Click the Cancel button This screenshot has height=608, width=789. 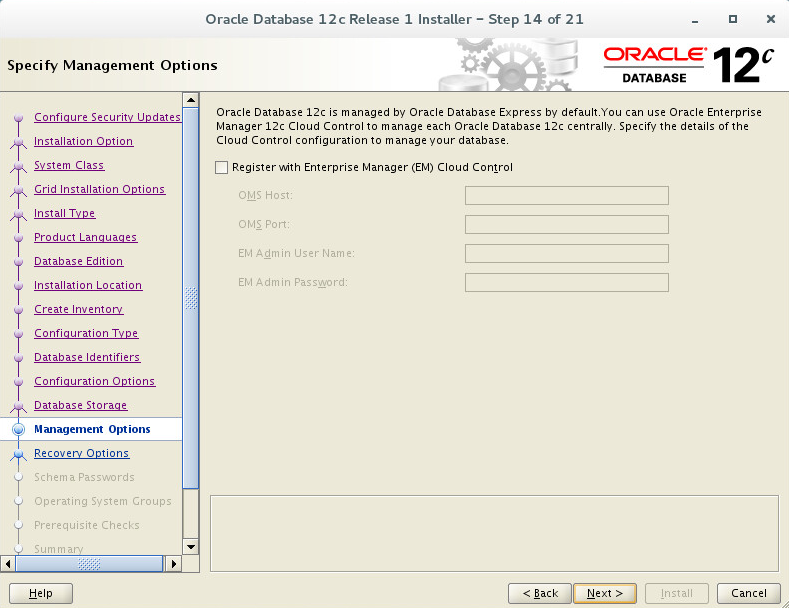tap(749, 593)
